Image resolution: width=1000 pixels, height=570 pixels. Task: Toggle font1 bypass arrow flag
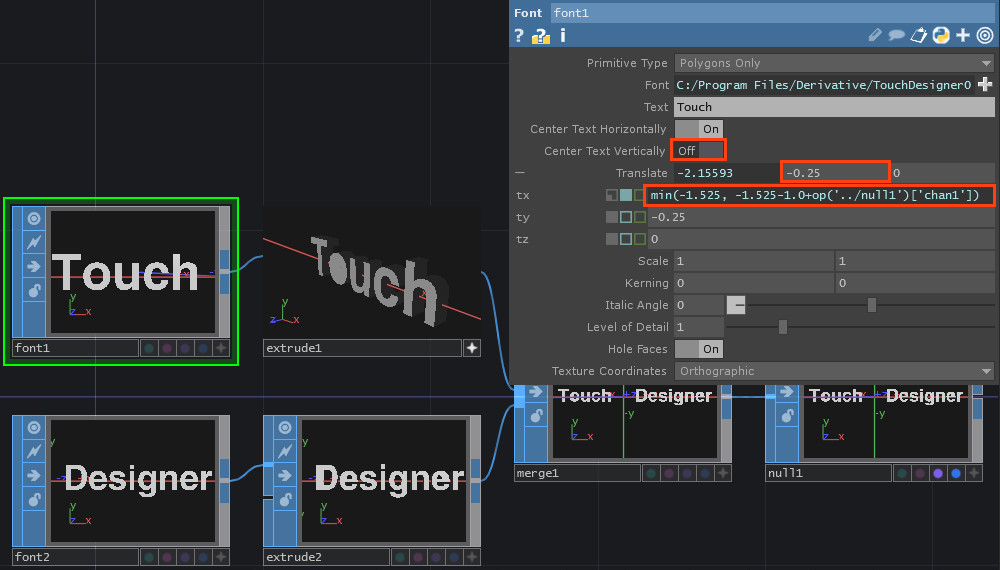pos(34,267)
